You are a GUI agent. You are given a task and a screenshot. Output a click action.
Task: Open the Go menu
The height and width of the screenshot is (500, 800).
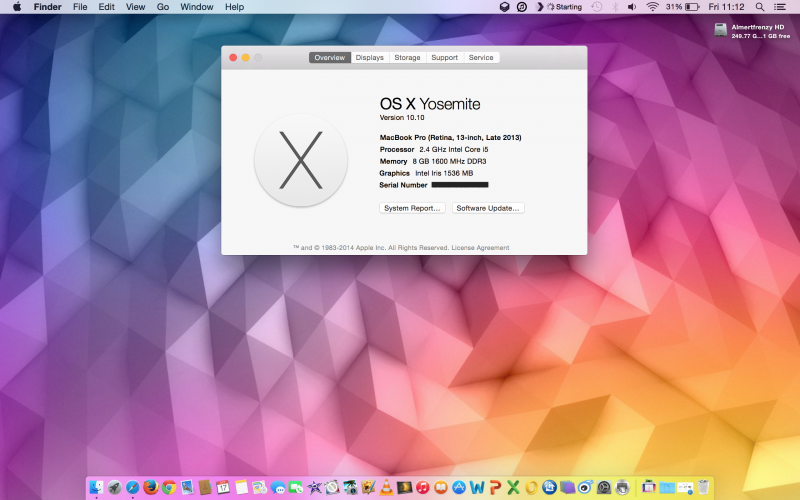162,7
